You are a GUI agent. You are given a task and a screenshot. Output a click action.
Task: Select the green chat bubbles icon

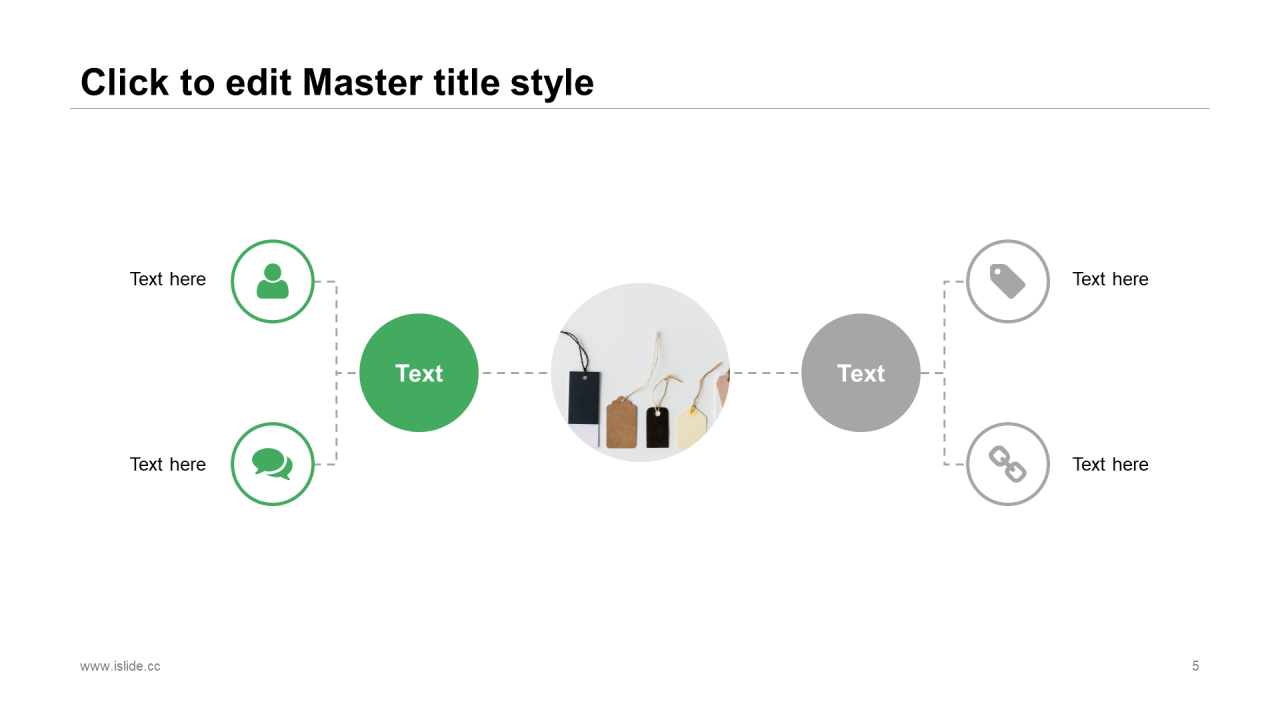point(273,464)
